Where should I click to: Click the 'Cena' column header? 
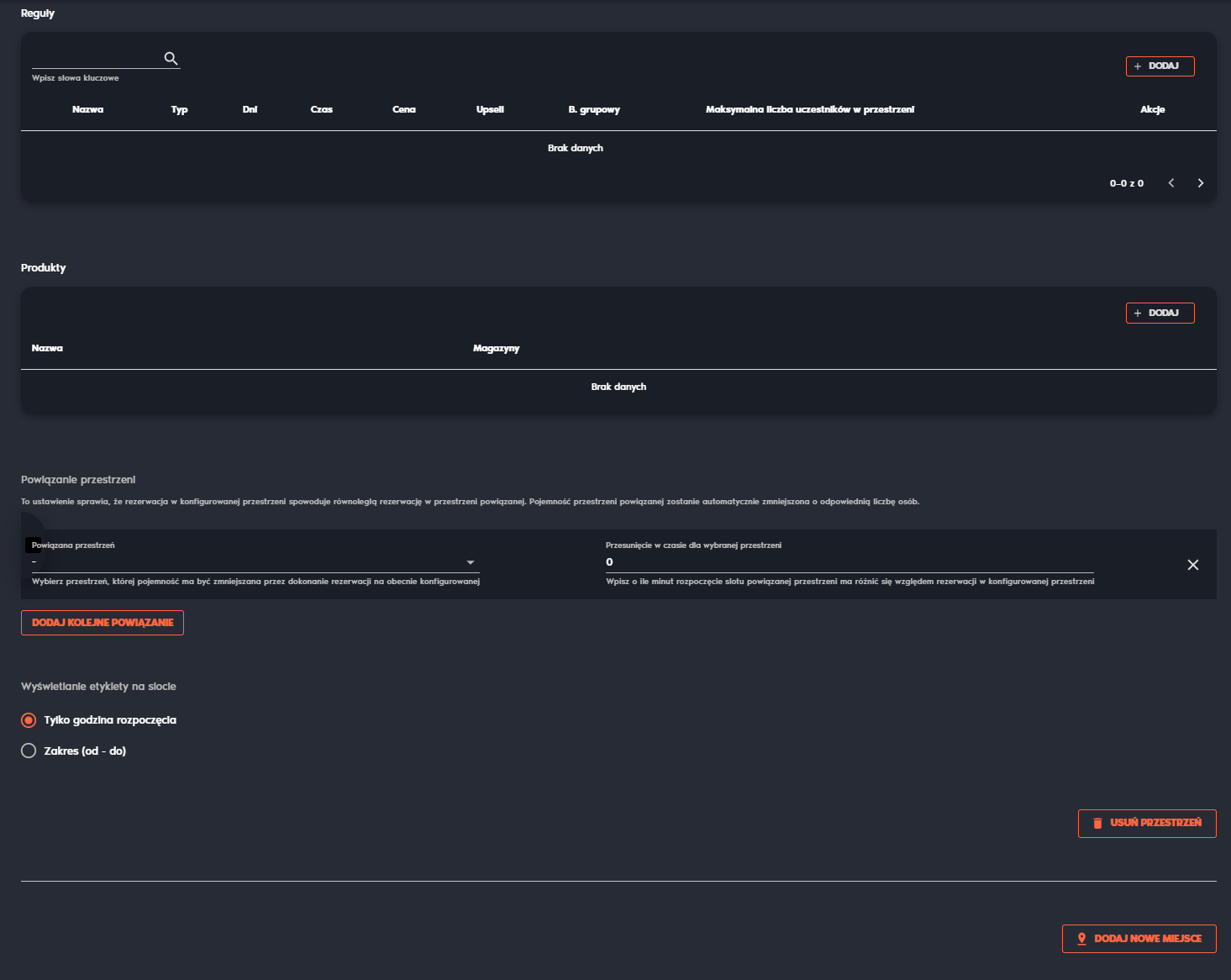[x=404, y=109]
